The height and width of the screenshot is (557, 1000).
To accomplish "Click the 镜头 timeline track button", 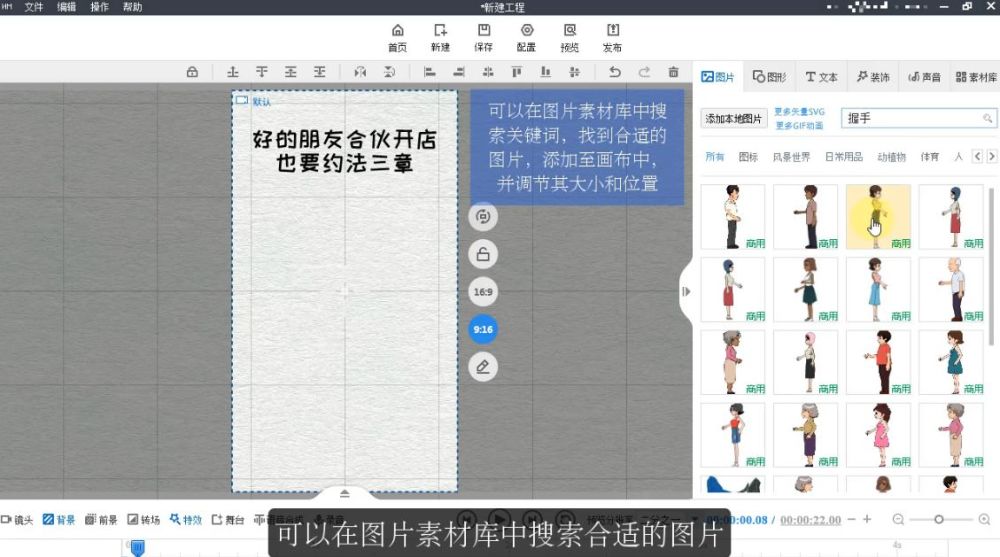I will (17, 519).
